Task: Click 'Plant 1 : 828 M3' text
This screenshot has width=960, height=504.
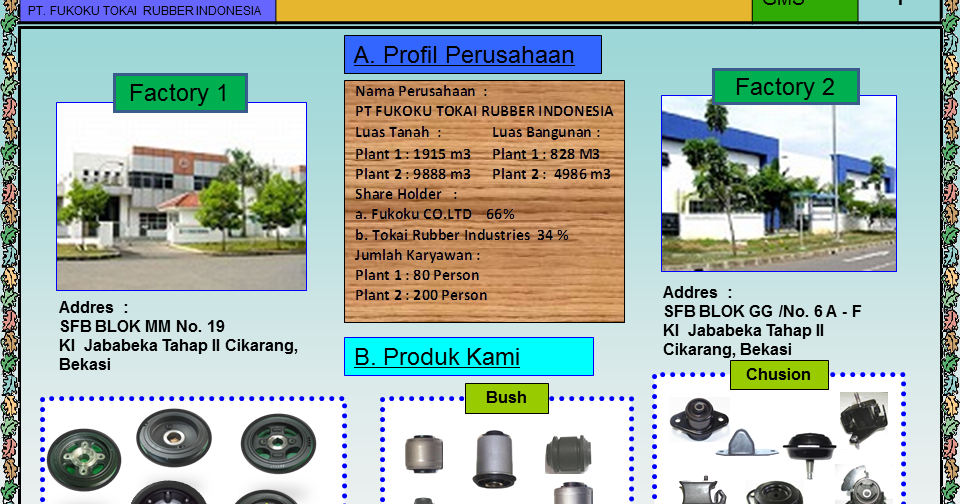Action: 546,154
